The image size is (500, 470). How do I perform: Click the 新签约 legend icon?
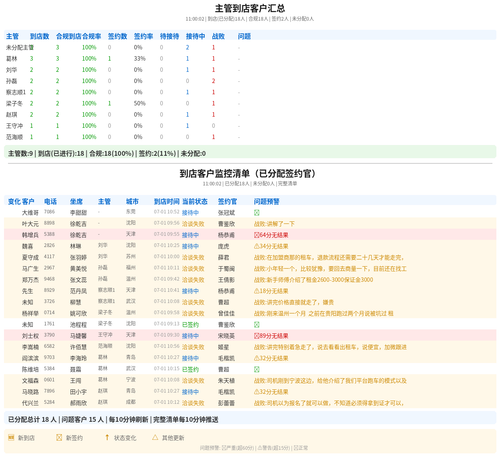59,437
